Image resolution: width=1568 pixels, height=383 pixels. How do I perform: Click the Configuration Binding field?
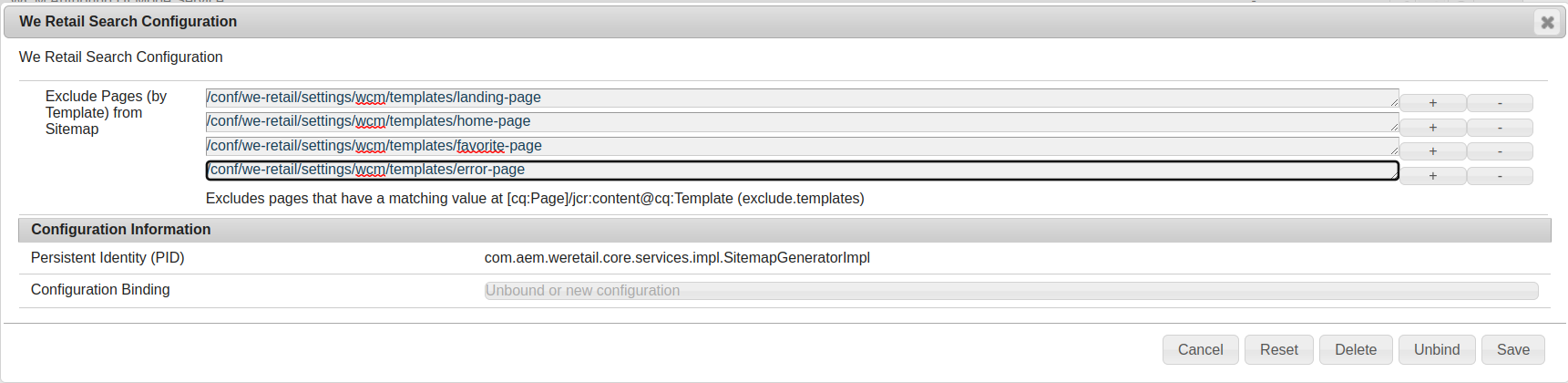1011,291
